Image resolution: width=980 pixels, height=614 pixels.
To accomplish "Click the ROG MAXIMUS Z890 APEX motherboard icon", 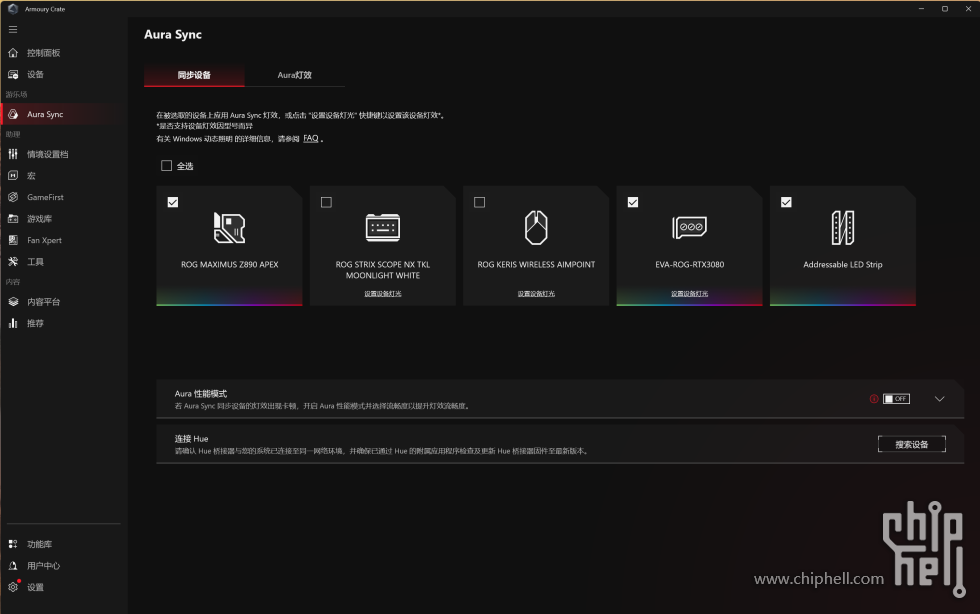I will pos(229,228).
